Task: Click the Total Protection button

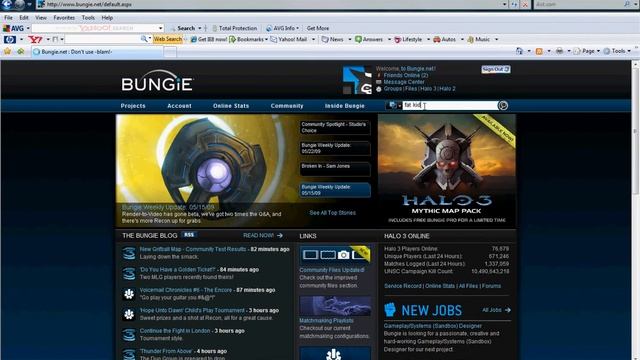Action: tap(235, 28)
